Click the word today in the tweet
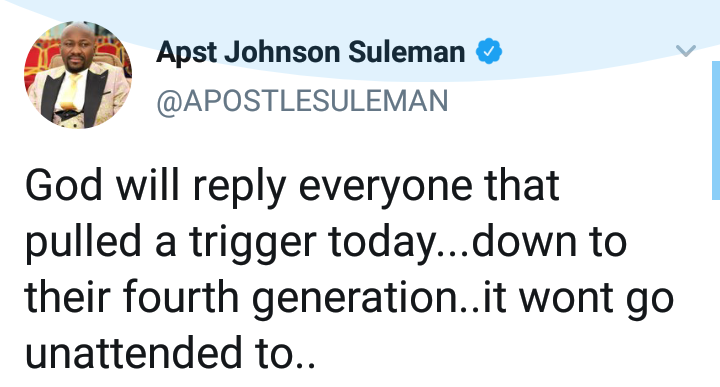The width and height of the screenshot is (720, 387). pyautogui.click(x=382, y=243)
